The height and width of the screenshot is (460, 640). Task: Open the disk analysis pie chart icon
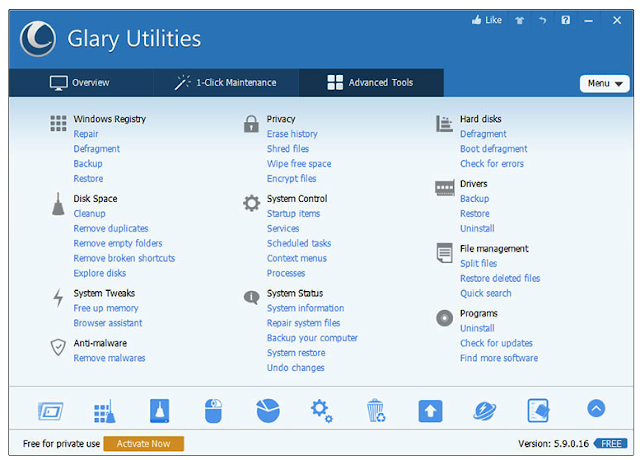pos(268,411)
